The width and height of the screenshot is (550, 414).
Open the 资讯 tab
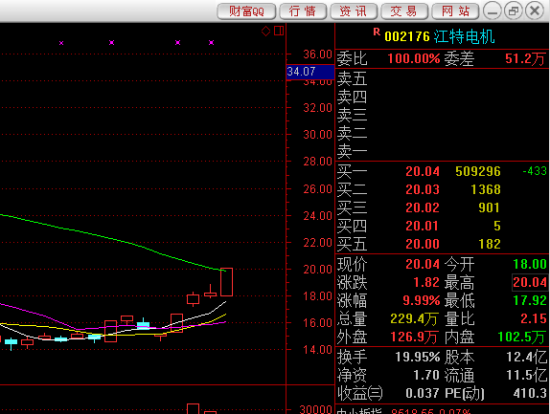tap(353, 11)
